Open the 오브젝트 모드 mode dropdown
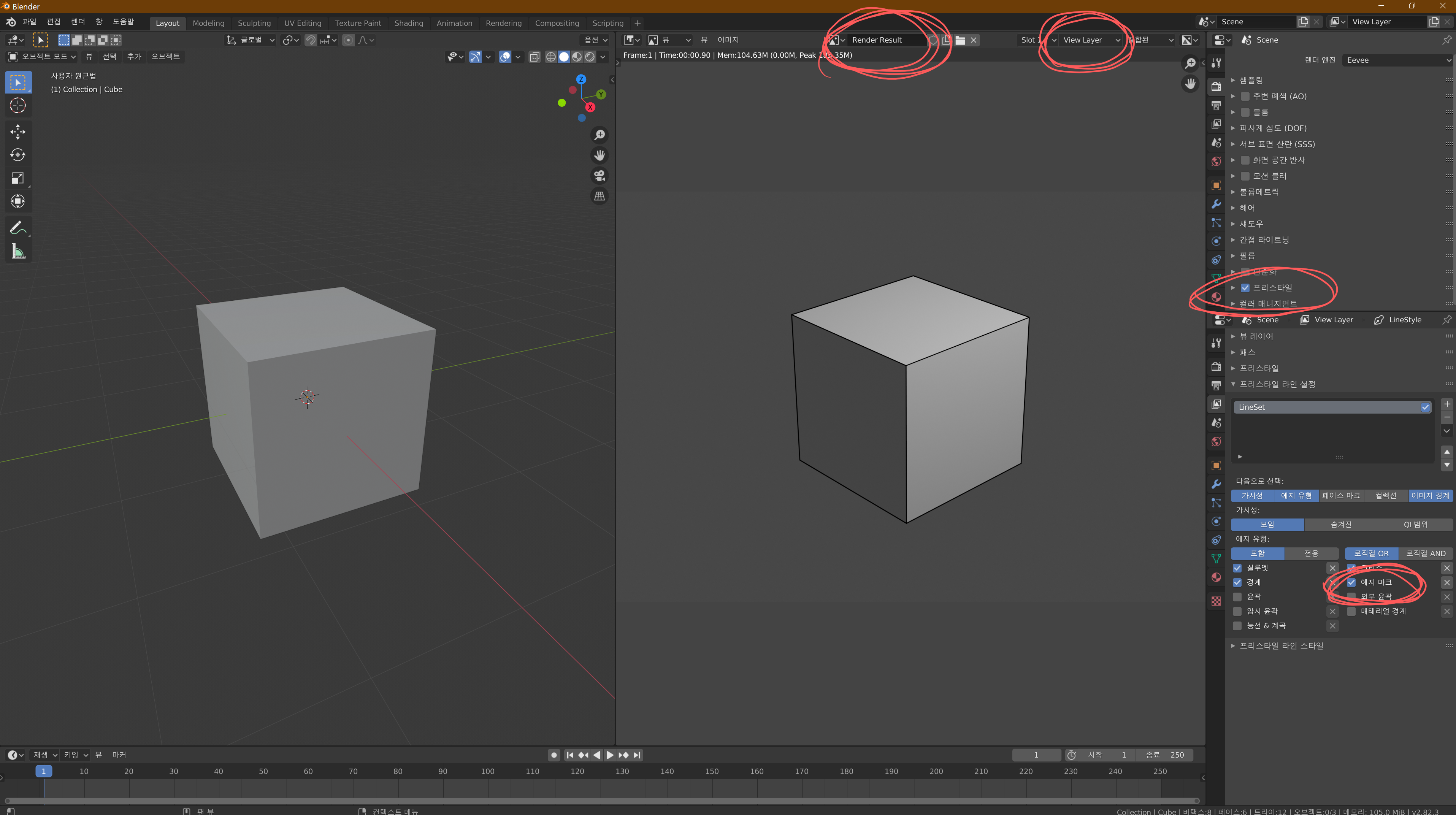 point(42,57)
